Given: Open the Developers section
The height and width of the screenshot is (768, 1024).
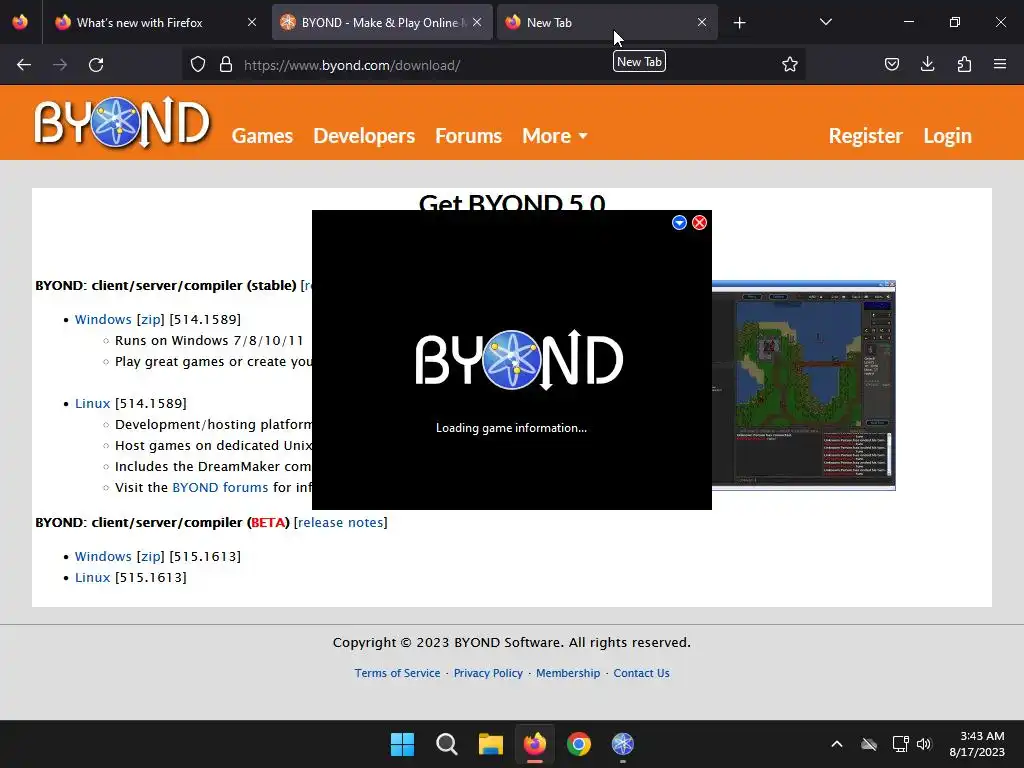Looking at the screenshot, I should click(364, 136).
